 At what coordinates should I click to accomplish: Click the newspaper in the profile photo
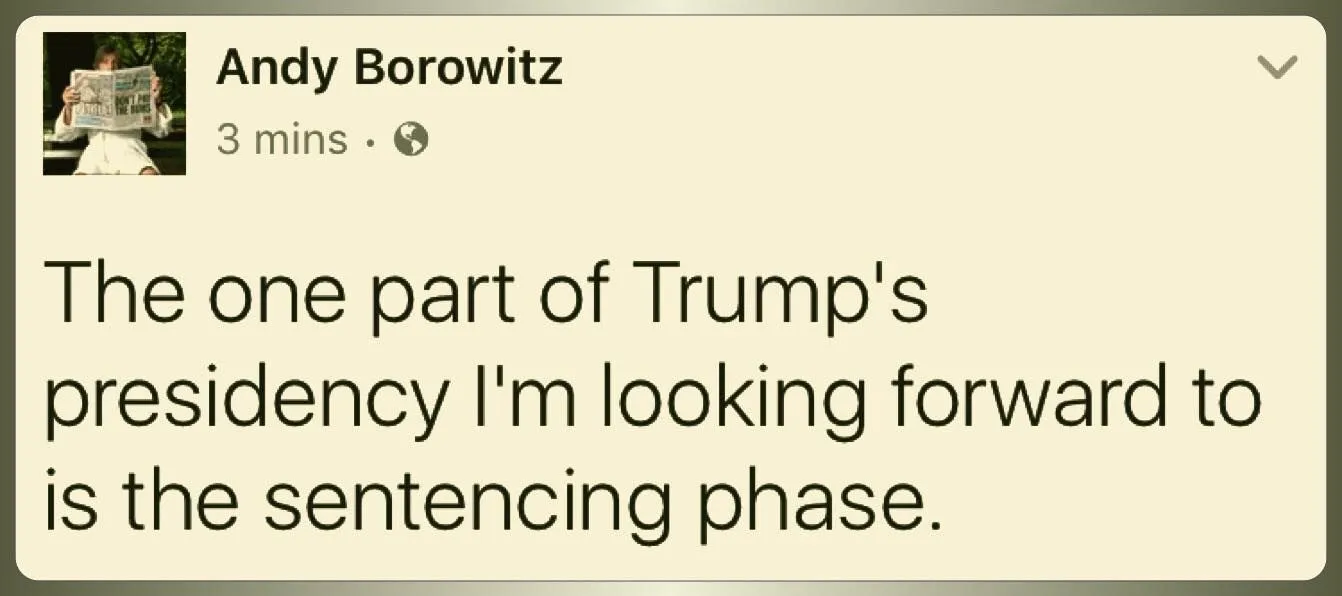[113, 98]
